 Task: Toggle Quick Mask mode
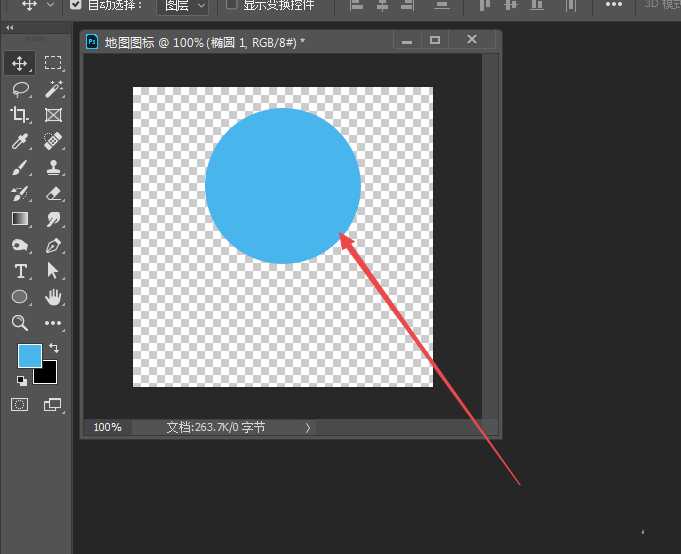pos(20,405)
